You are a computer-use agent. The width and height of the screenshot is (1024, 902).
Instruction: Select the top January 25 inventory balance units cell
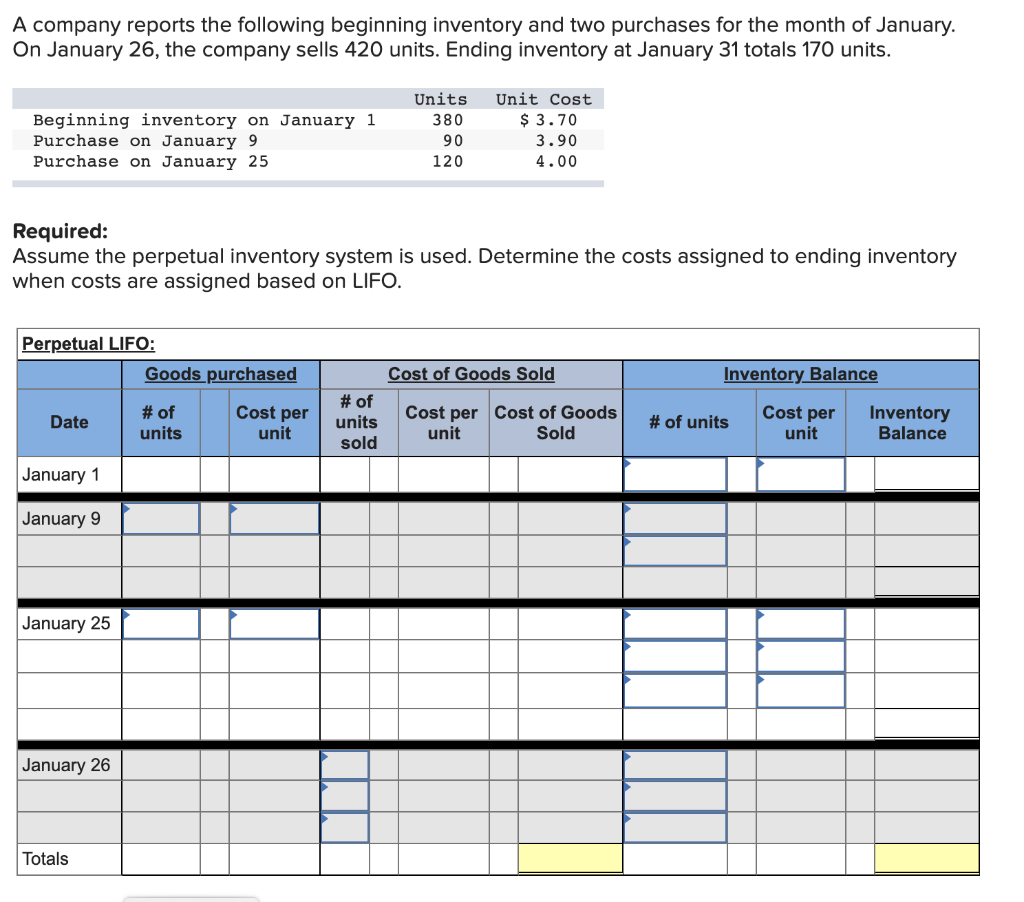point(675,623)
